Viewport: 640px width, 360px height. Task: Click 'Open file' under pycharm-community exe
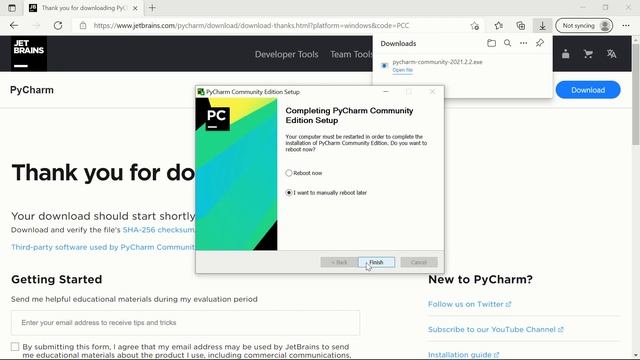pyautogui.click(x=402, y=70)
